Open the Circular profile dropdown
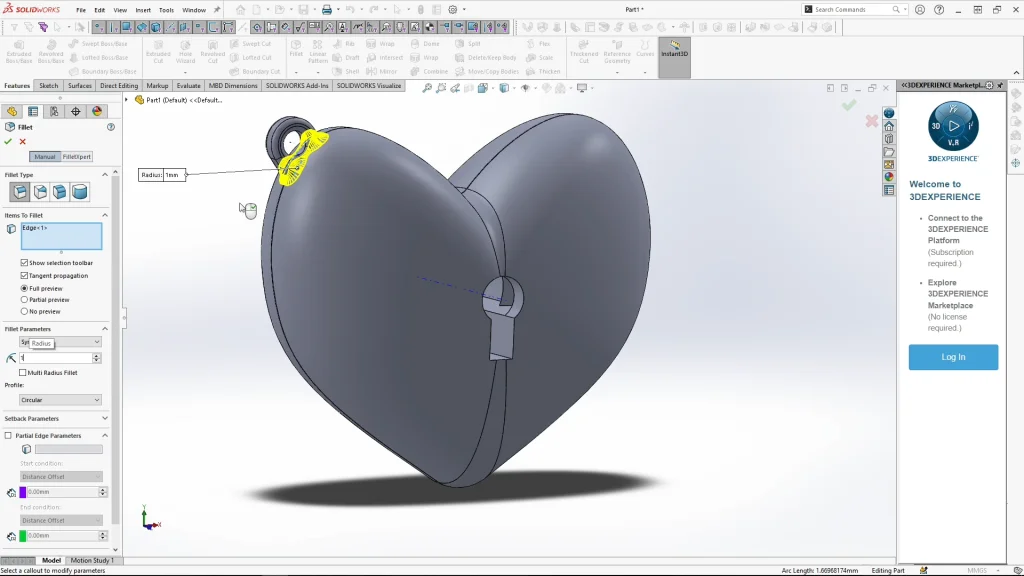The height and width of the screenshot is (576, 1024). tap(61, 400)
